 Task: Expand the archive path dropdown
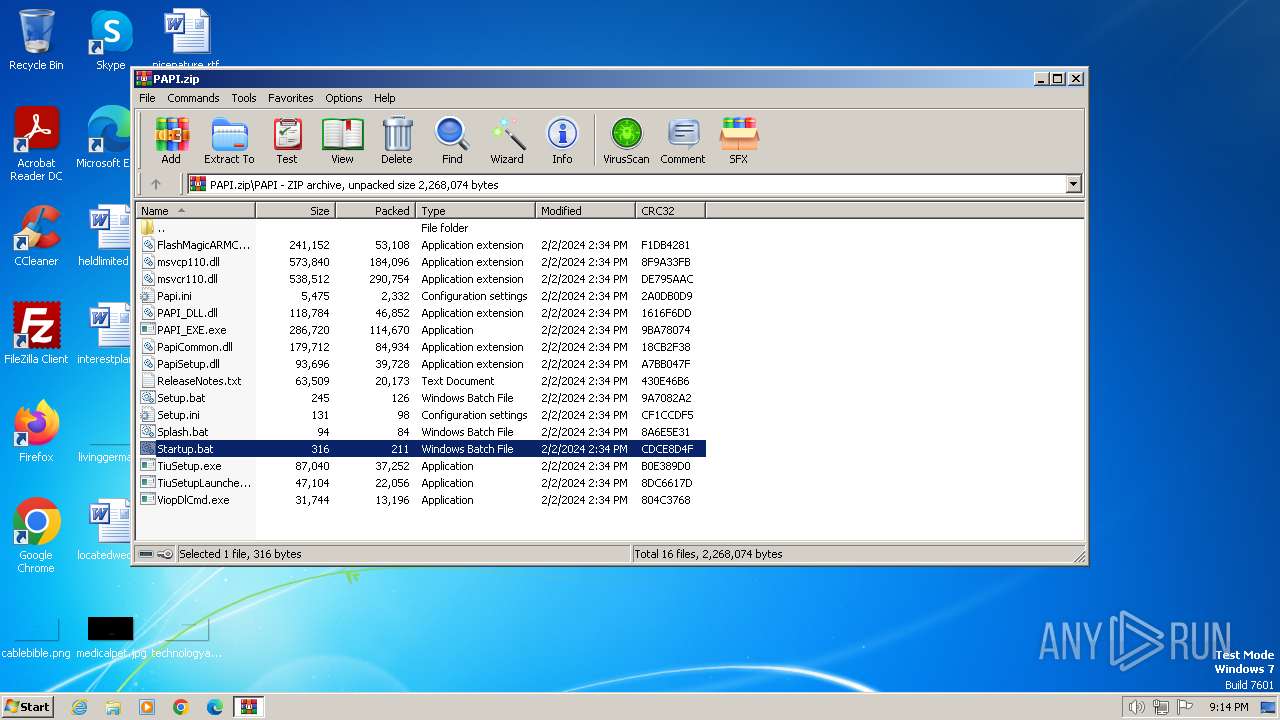[1073, 184]
